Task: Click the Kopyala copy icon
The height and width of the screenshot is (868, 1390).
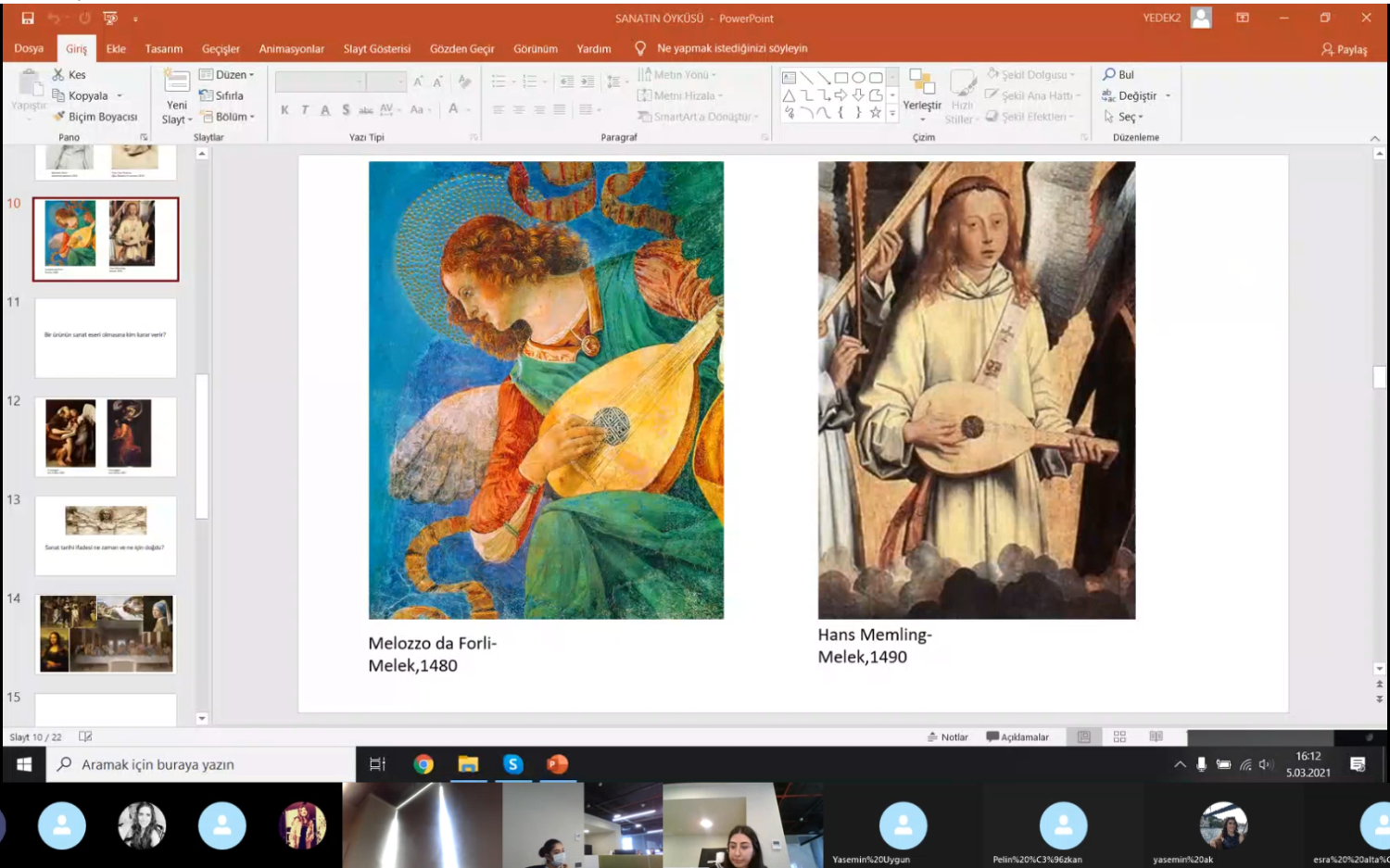Action: [x=58, y=95]
